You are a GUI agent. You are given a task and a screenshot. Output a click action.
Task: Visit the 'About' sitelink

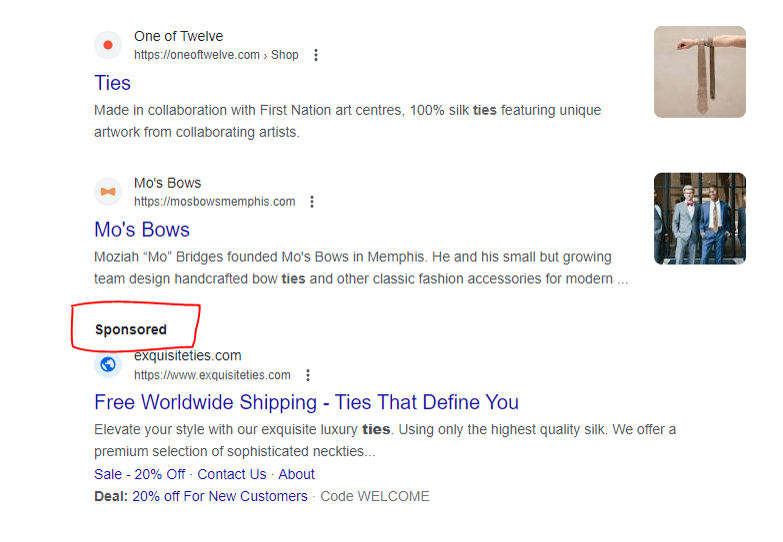(296, 474)
